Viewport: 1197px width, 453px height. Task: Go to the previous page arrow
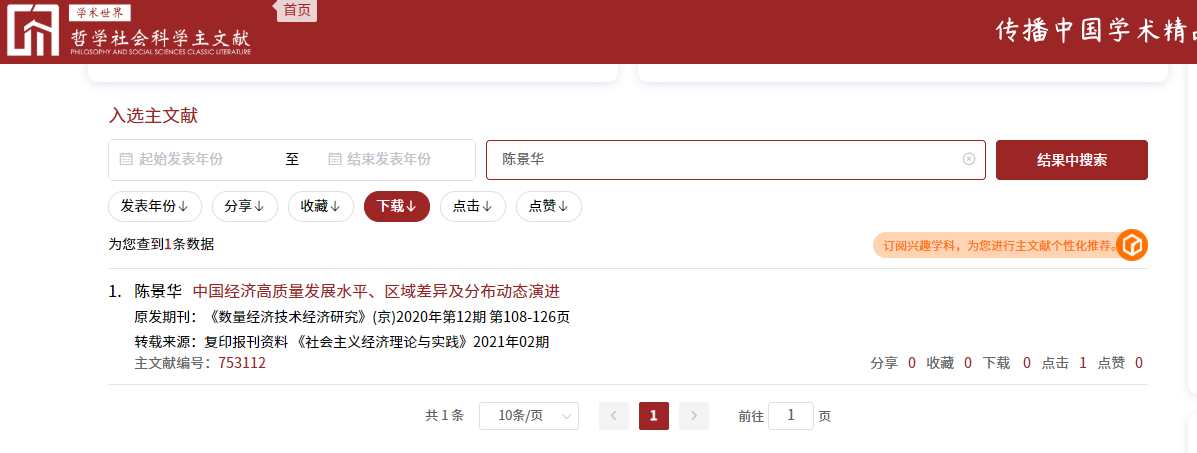click(x=614, y=416)
